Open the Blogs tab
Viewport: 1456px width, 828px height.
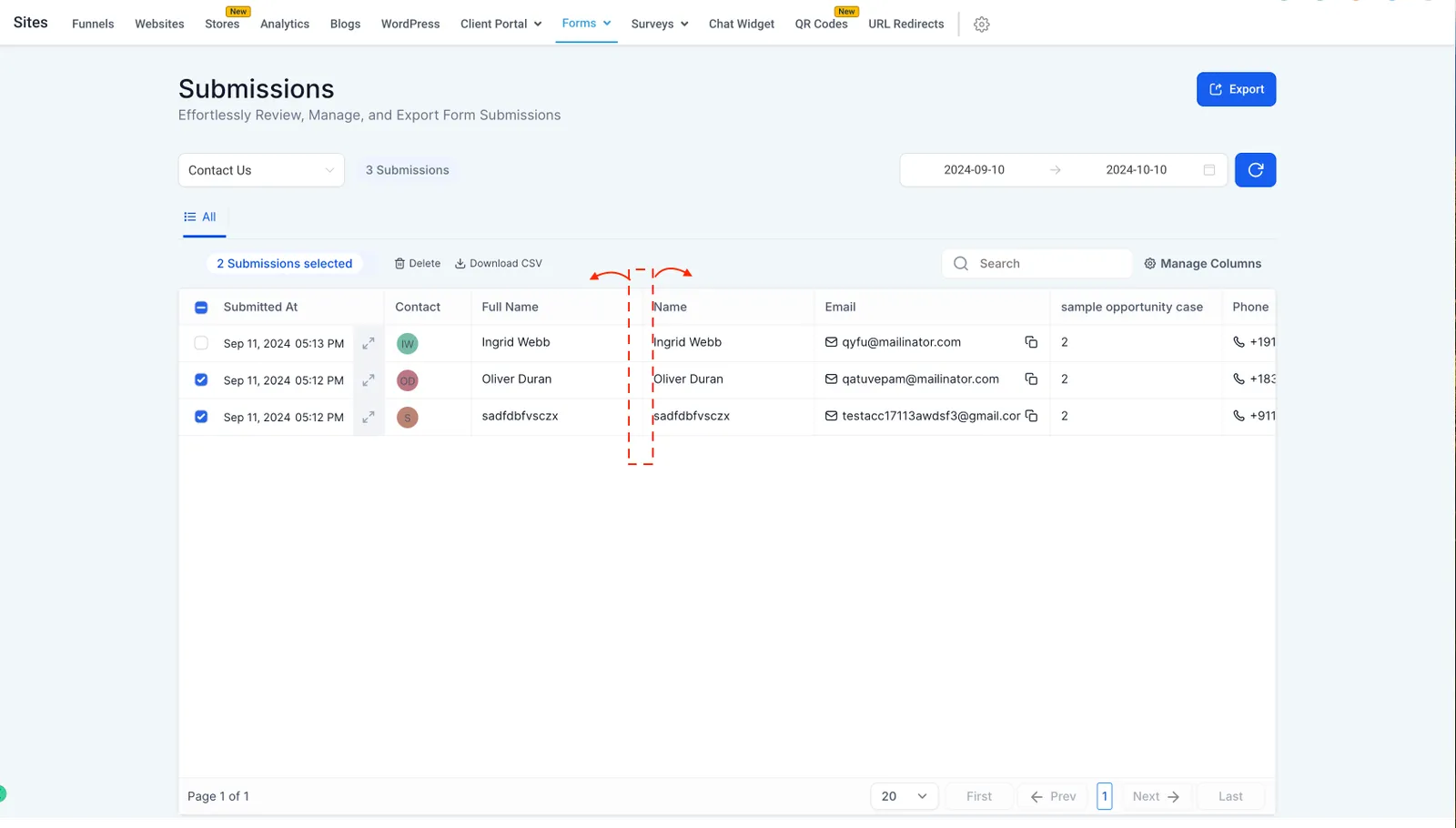tap(345, 24)
